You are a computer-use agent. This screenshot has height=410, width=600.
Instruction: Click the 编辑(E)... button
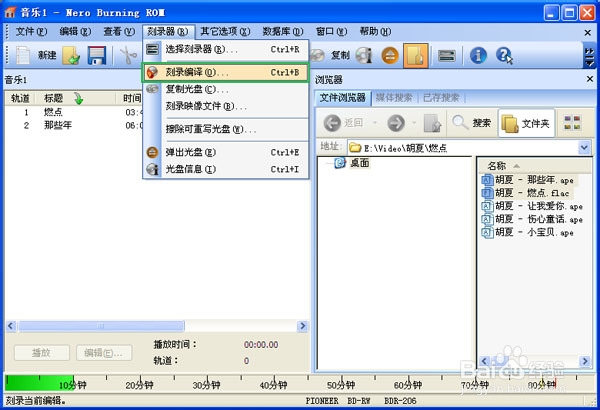pos(104,353)
